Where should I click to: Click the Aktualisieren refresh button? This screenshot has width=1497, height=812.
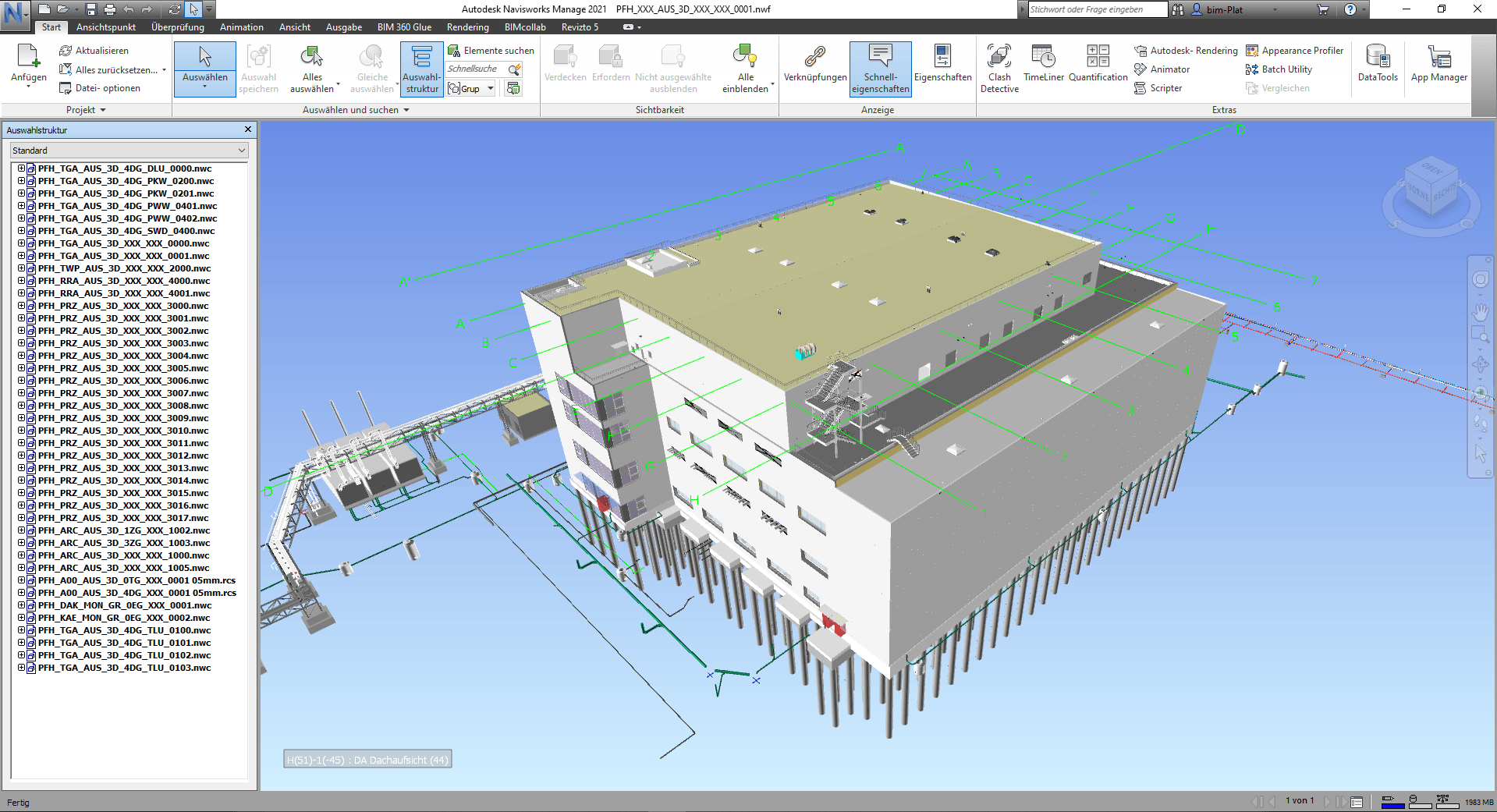[94, 51]
